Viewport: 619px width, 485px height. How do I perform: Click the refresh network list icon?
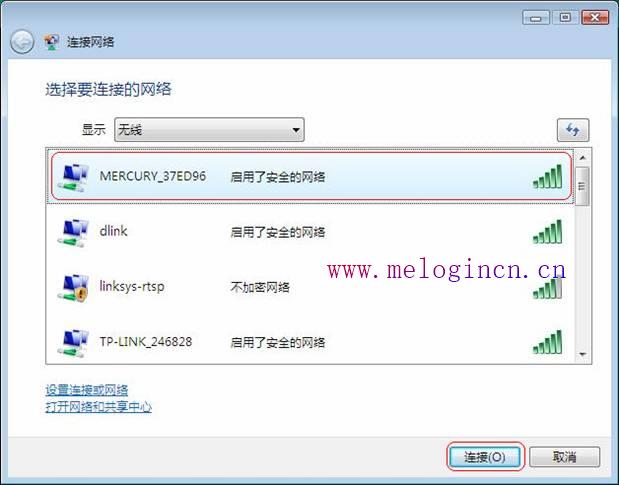(x=573, y=130)
